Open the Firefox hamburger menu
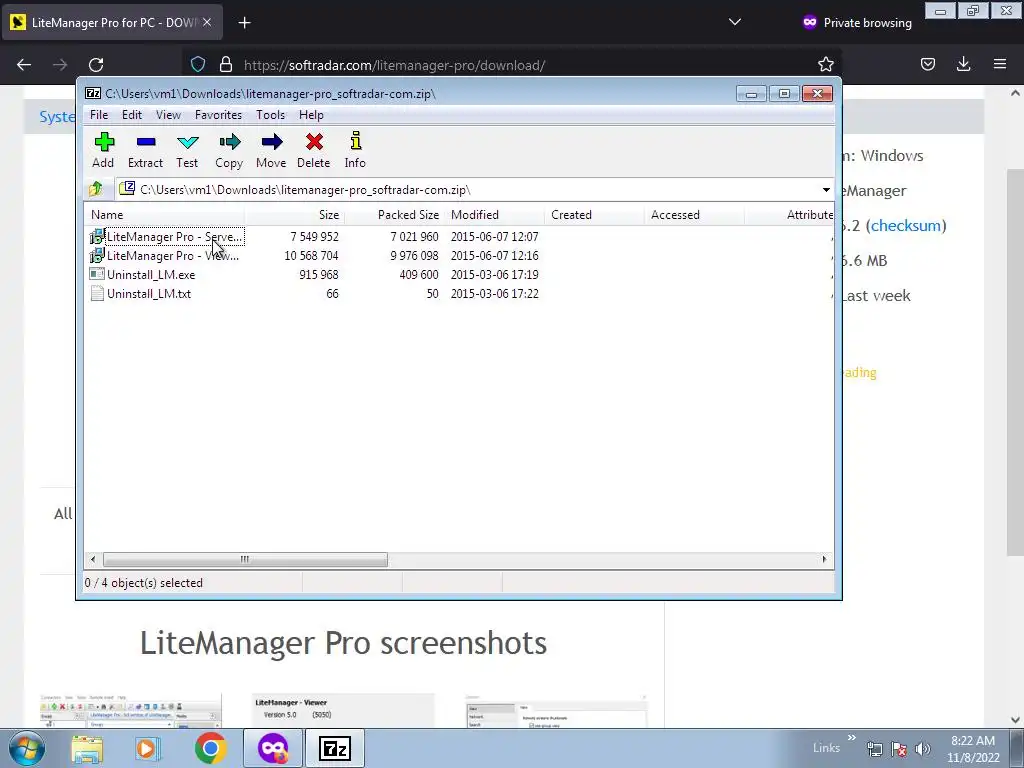Viewport: 1024px width, 768px height. click(x=1000, y=65)
